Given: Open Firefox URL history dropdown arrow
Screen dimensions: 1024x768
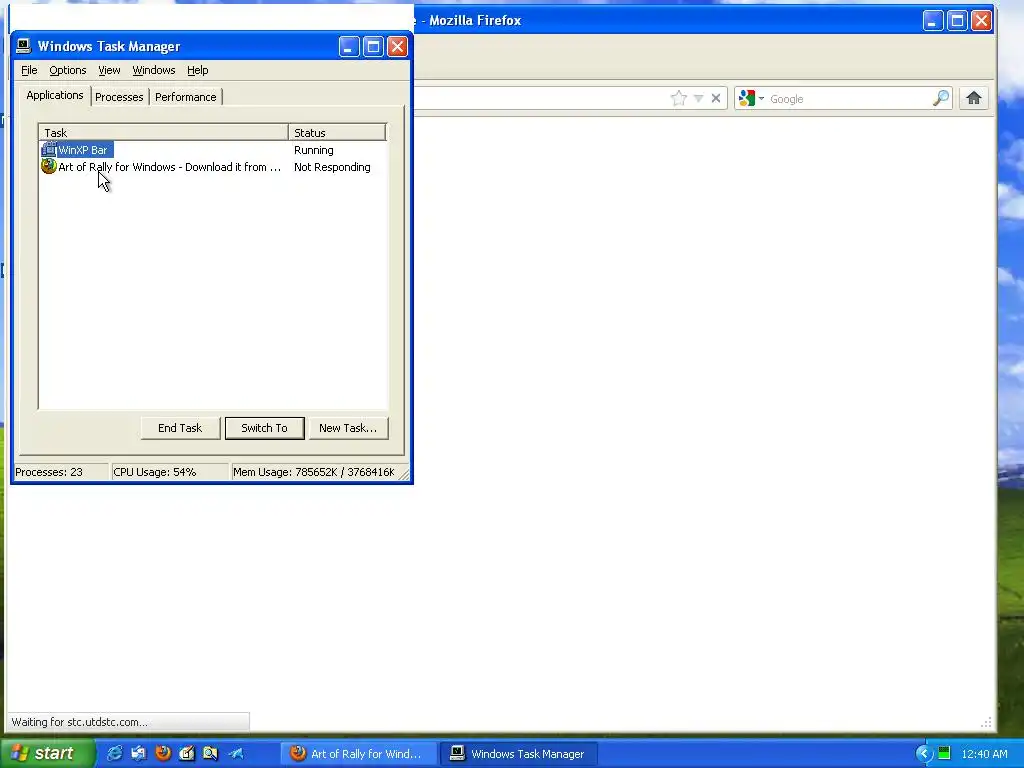Looking at the screenshot, I should pyautogui.click(x=698, y=99).
